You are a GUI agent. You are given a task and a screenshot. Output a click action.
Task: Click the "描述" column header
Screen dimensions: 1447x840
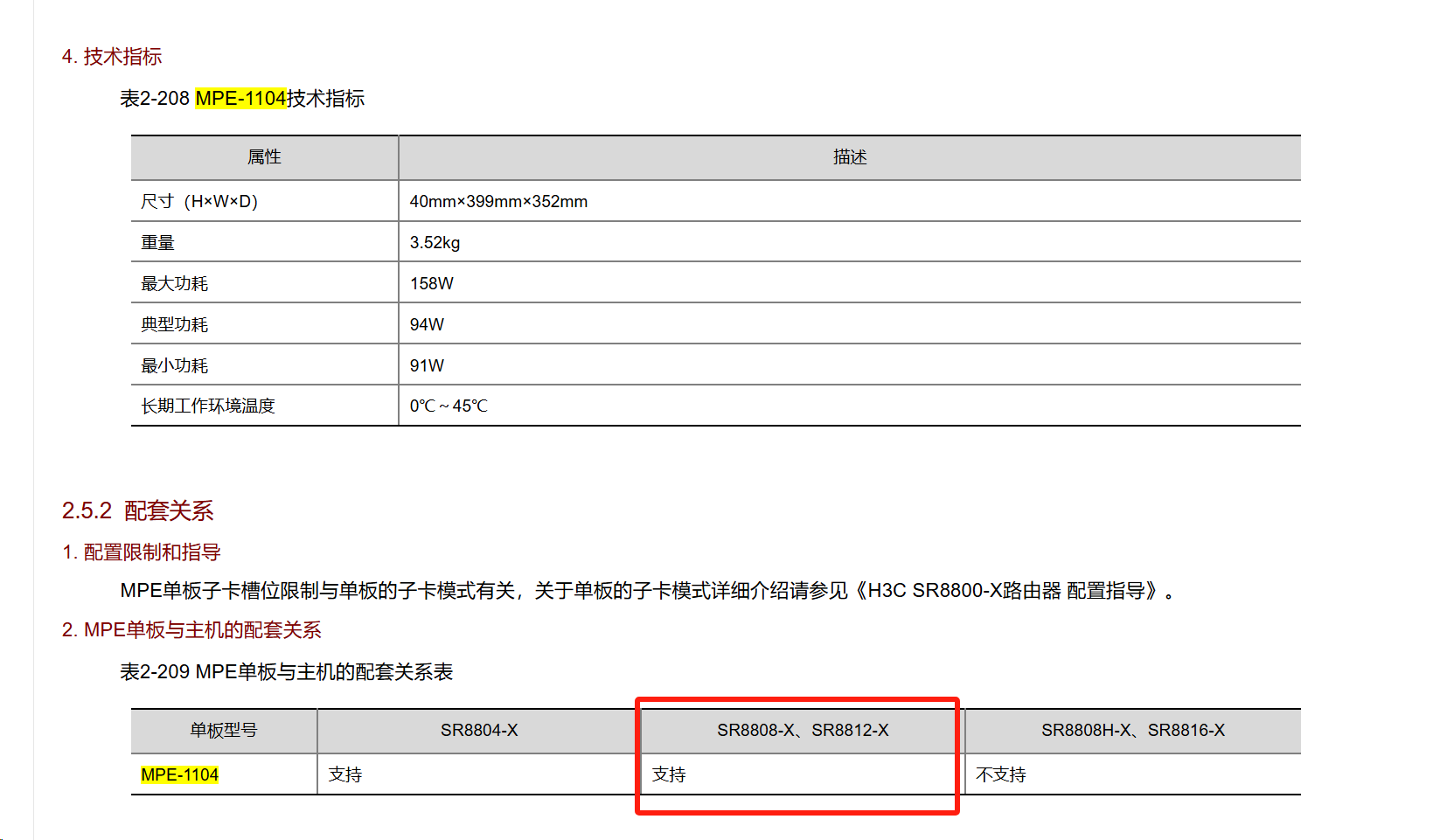[849, 157]
